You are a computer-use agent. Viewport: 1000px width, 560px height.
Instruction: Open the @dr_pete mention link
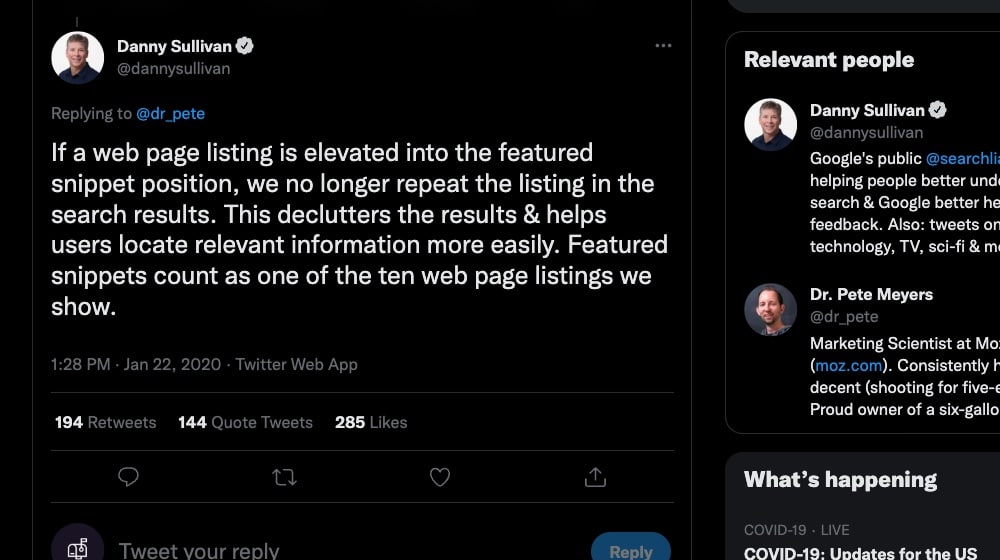pyautogui.click(x=170, y=114)
